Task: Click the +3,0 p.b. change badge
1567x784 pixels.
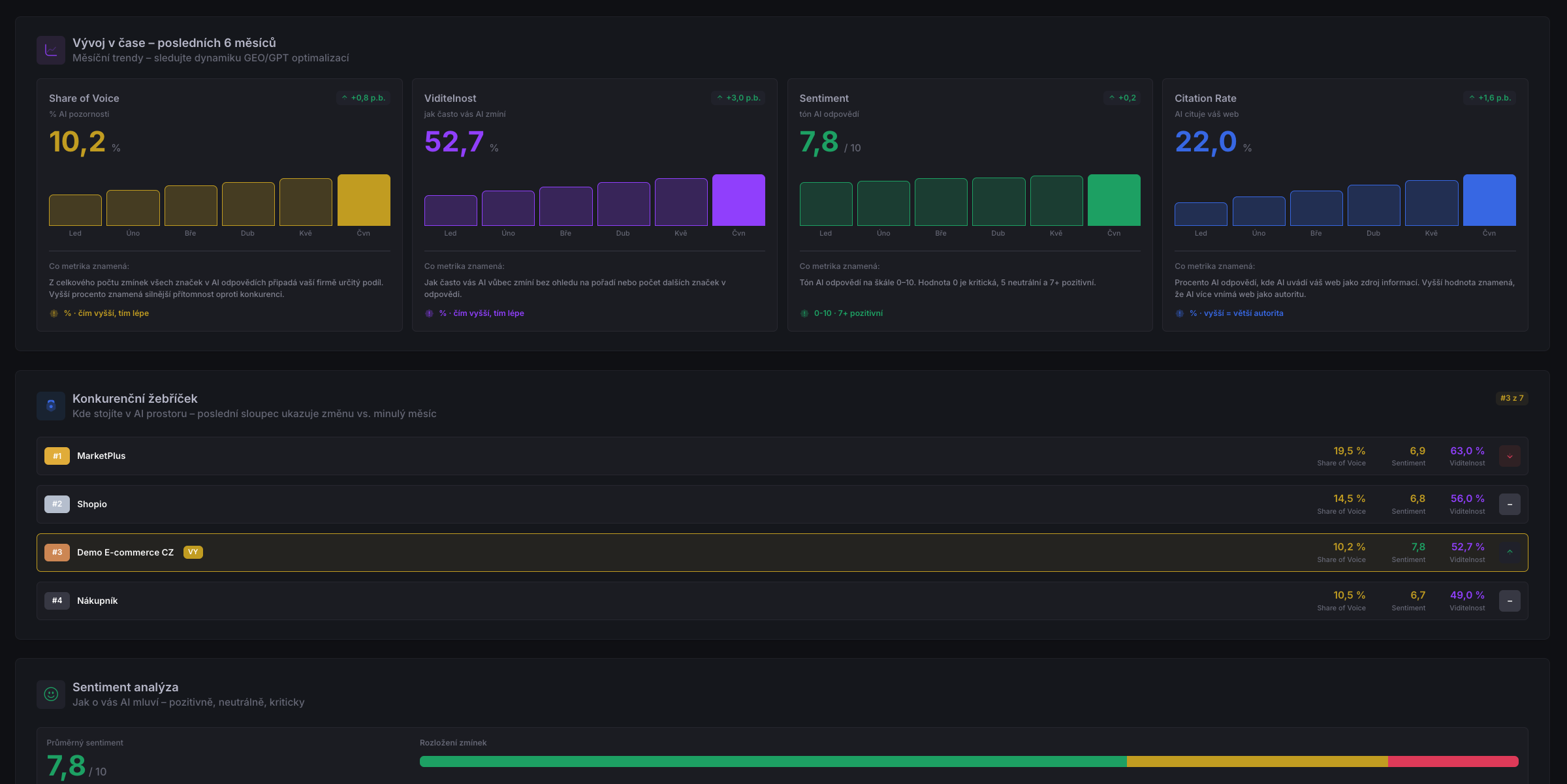Action: click(738, 98)
